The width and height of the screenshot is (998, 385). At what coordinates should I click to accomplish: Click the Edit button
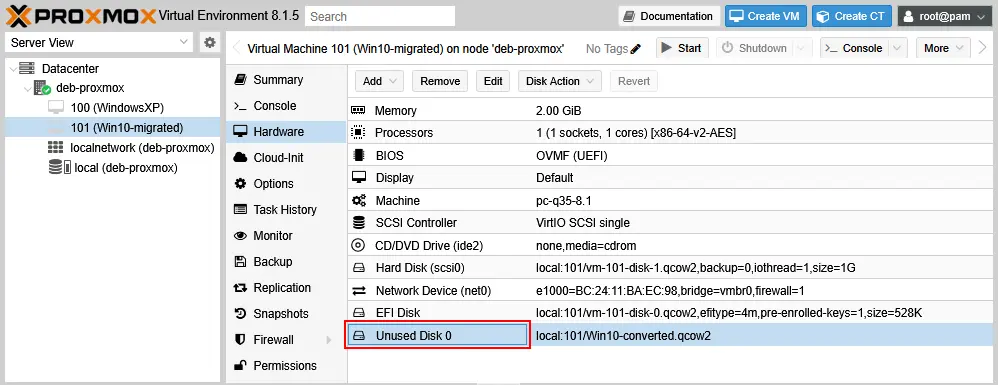pyautogui.click(x=493, y=81)
